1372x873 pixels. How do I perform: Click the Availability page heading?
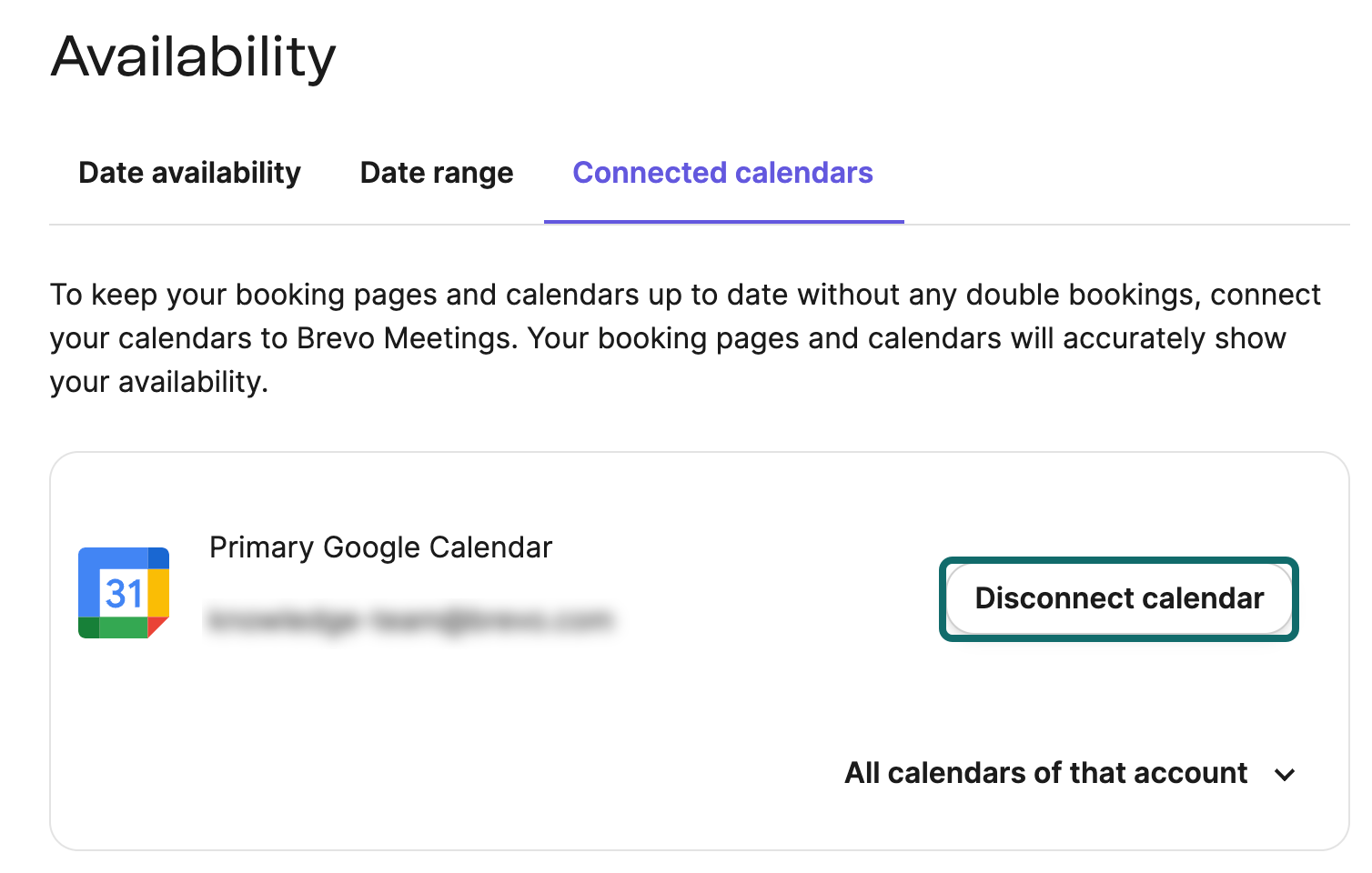(194, 57)
